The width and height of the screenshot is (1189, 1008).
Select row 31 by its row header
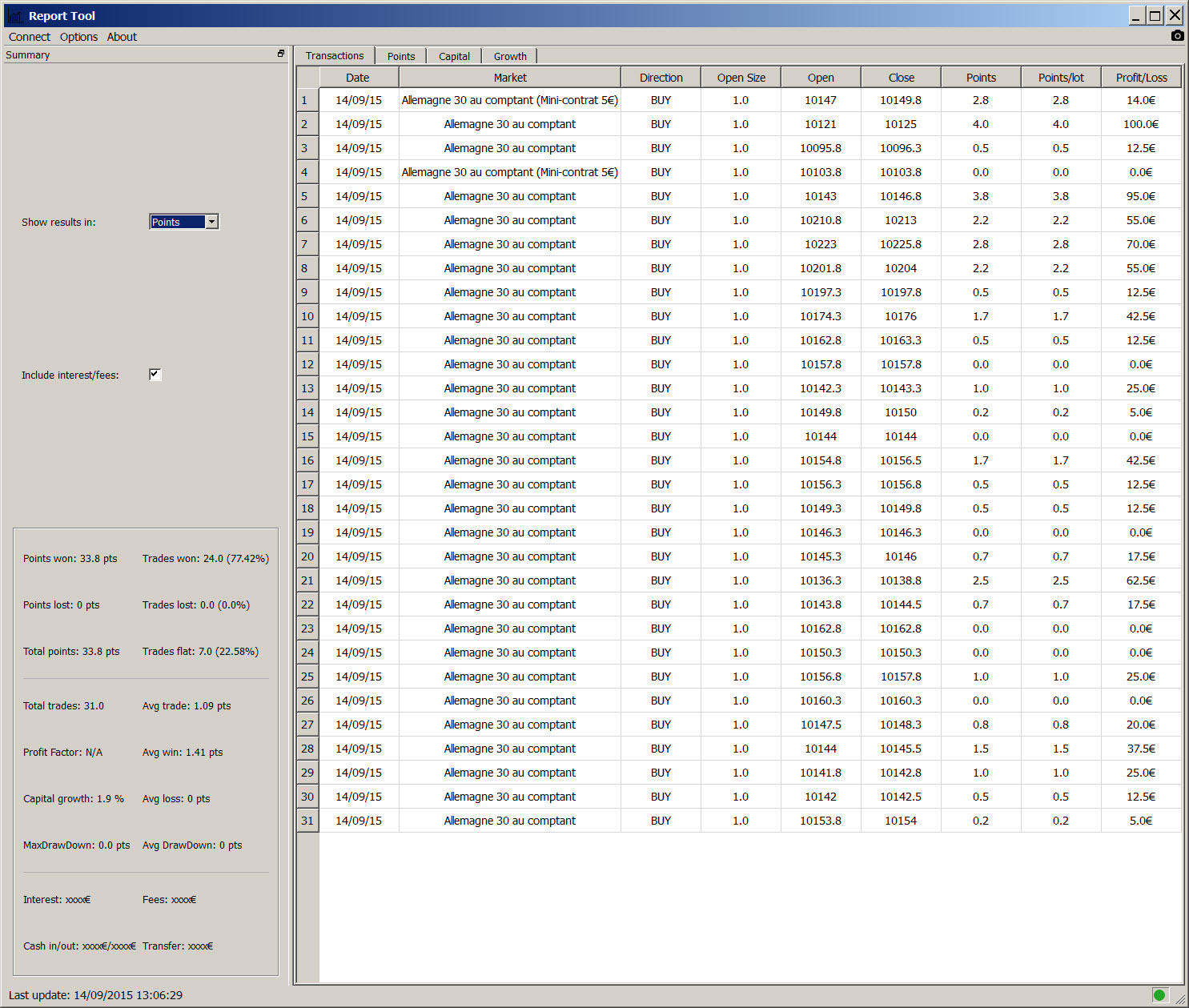click(307, 821)
